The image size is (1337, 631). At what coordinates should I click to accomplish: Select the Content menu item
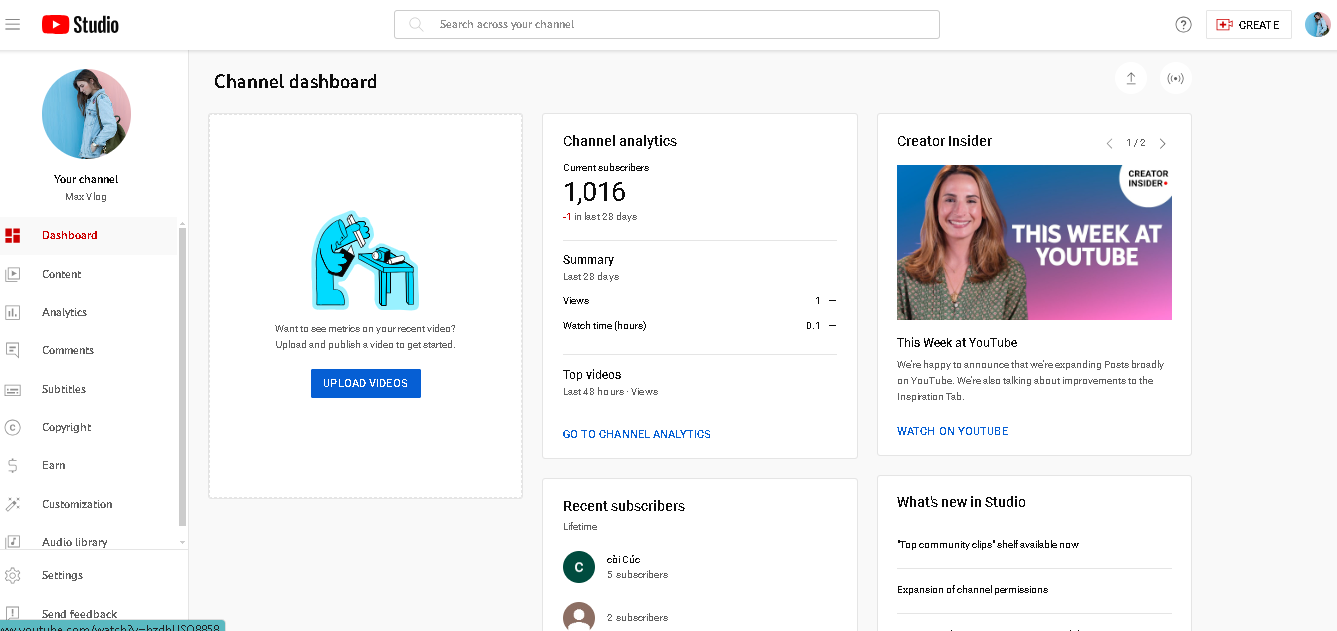coord(61,274)
